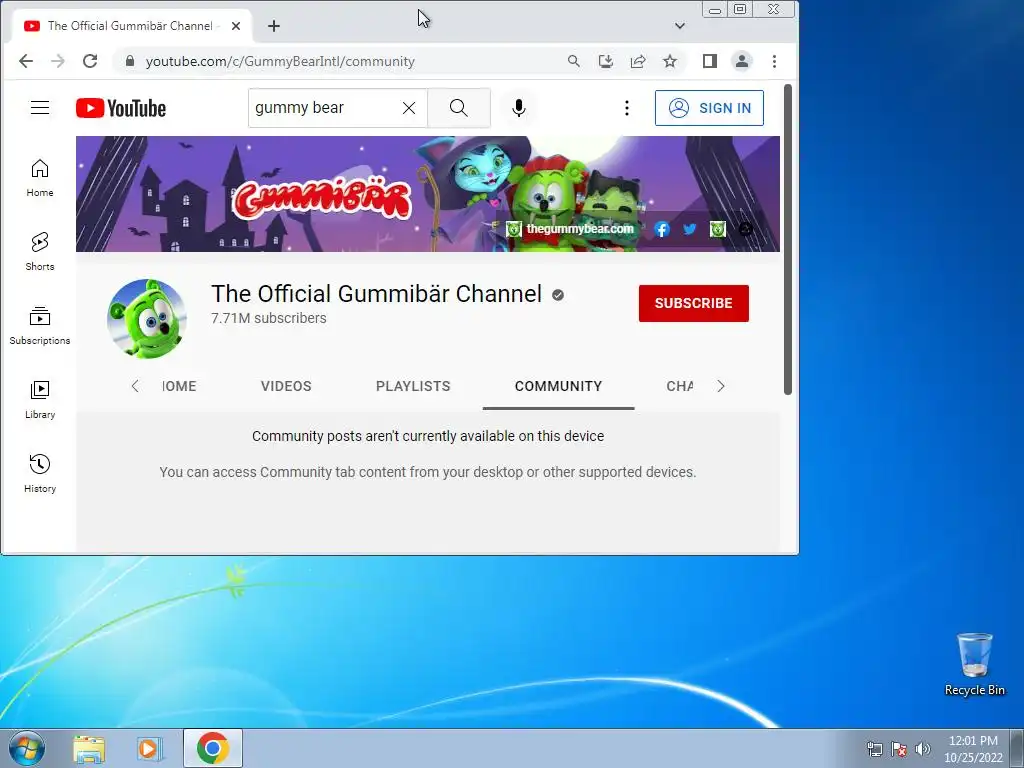This screenshot has height=768, width=1024.
Task: Switch to the PLAYLISTS tab
Action: click(x=413, y=386)
